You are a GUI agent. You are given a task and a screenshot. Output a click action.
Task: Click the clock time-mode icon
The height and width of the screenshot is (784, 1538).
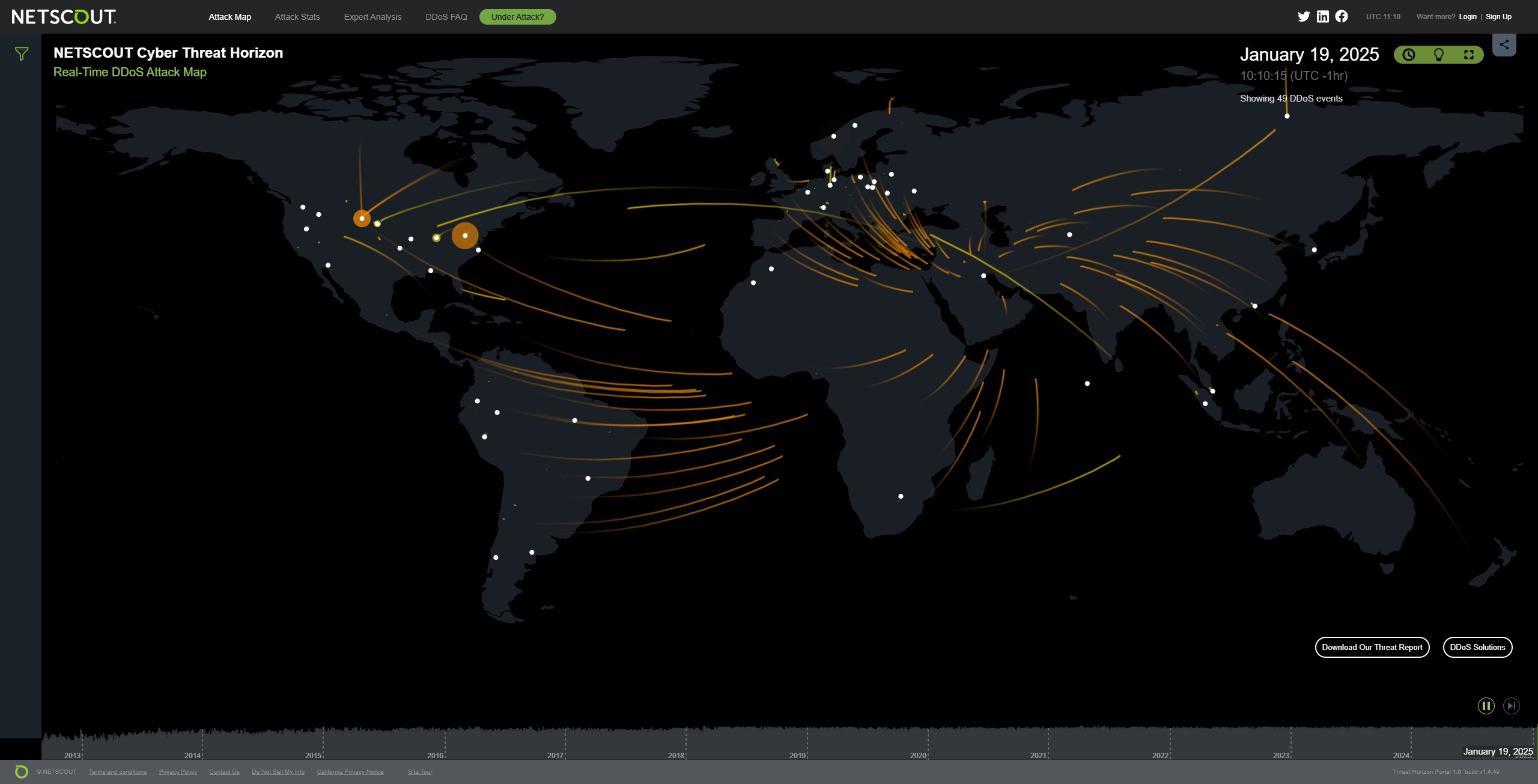[x=1409, y=55]
